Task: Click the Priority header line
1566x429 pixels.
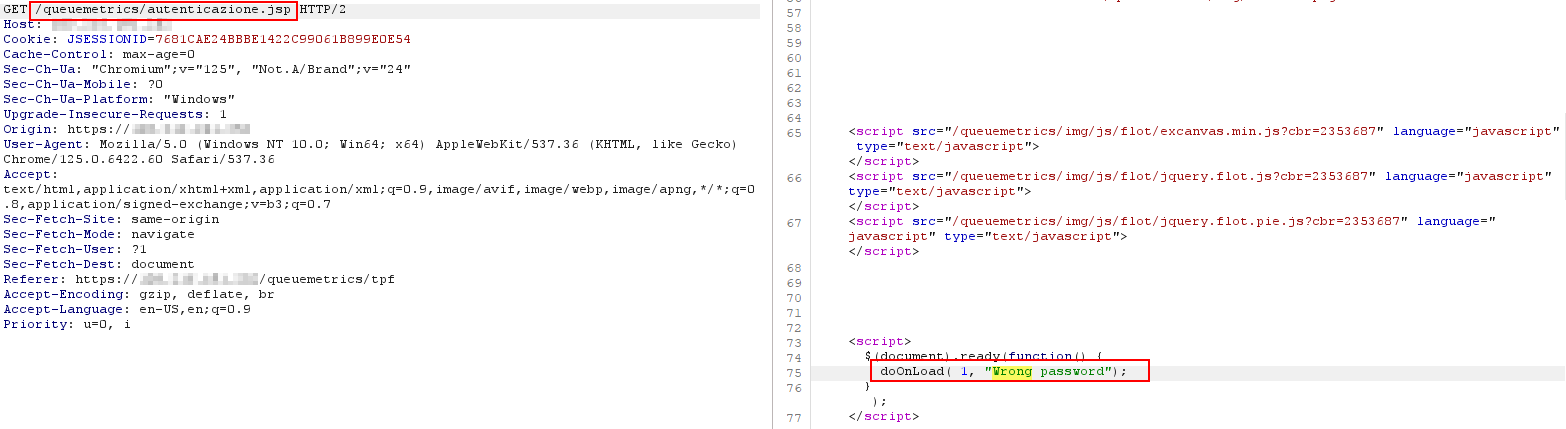Action: [x=66, y=324]
